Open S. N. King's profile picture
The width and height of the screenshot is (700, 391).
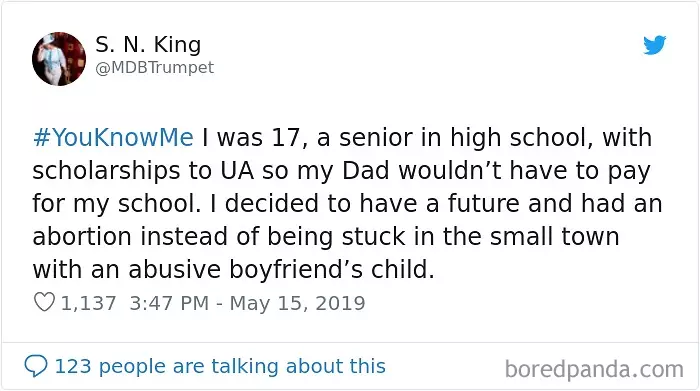tap(59, 58)
